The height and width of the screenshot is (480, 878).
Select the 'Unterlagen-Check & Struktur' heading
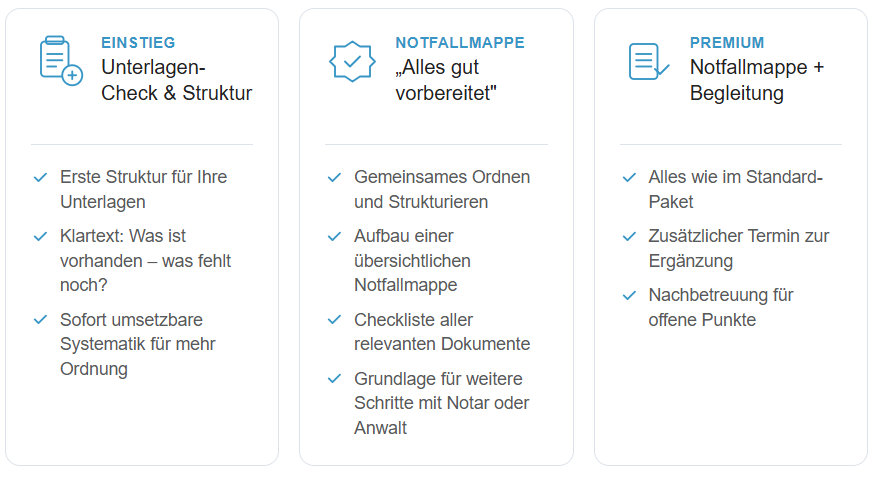(176, 81)
